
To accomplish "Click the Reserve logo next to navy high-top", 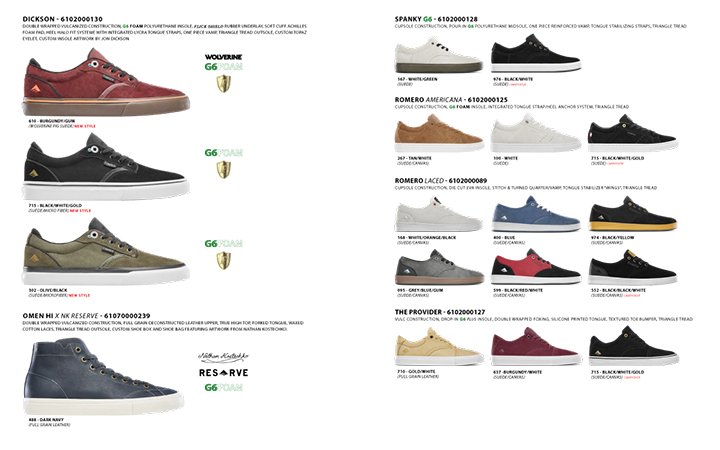I will (224, 373).
